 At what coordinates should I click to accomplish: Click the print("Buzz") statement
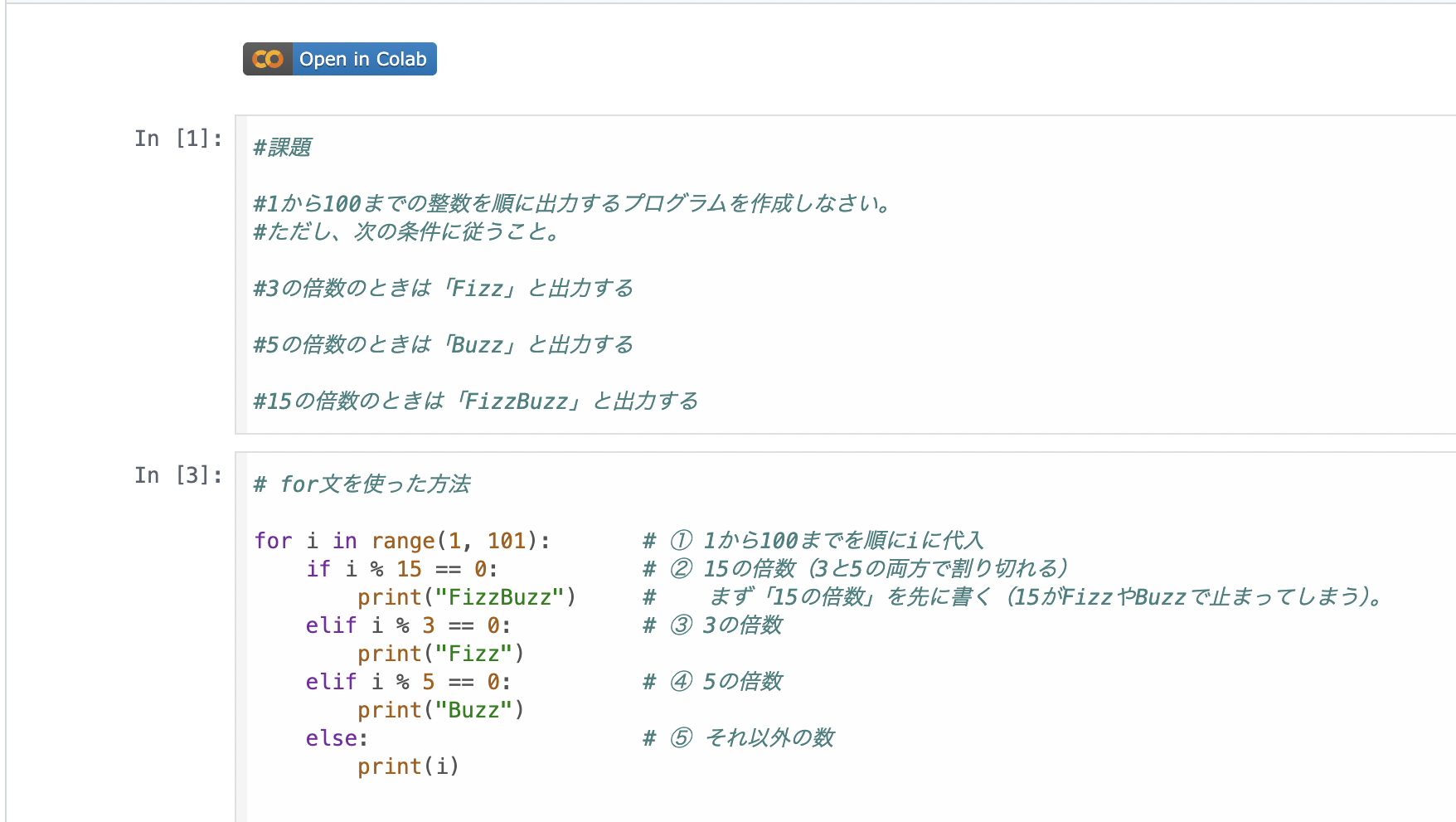coord(440,710)
